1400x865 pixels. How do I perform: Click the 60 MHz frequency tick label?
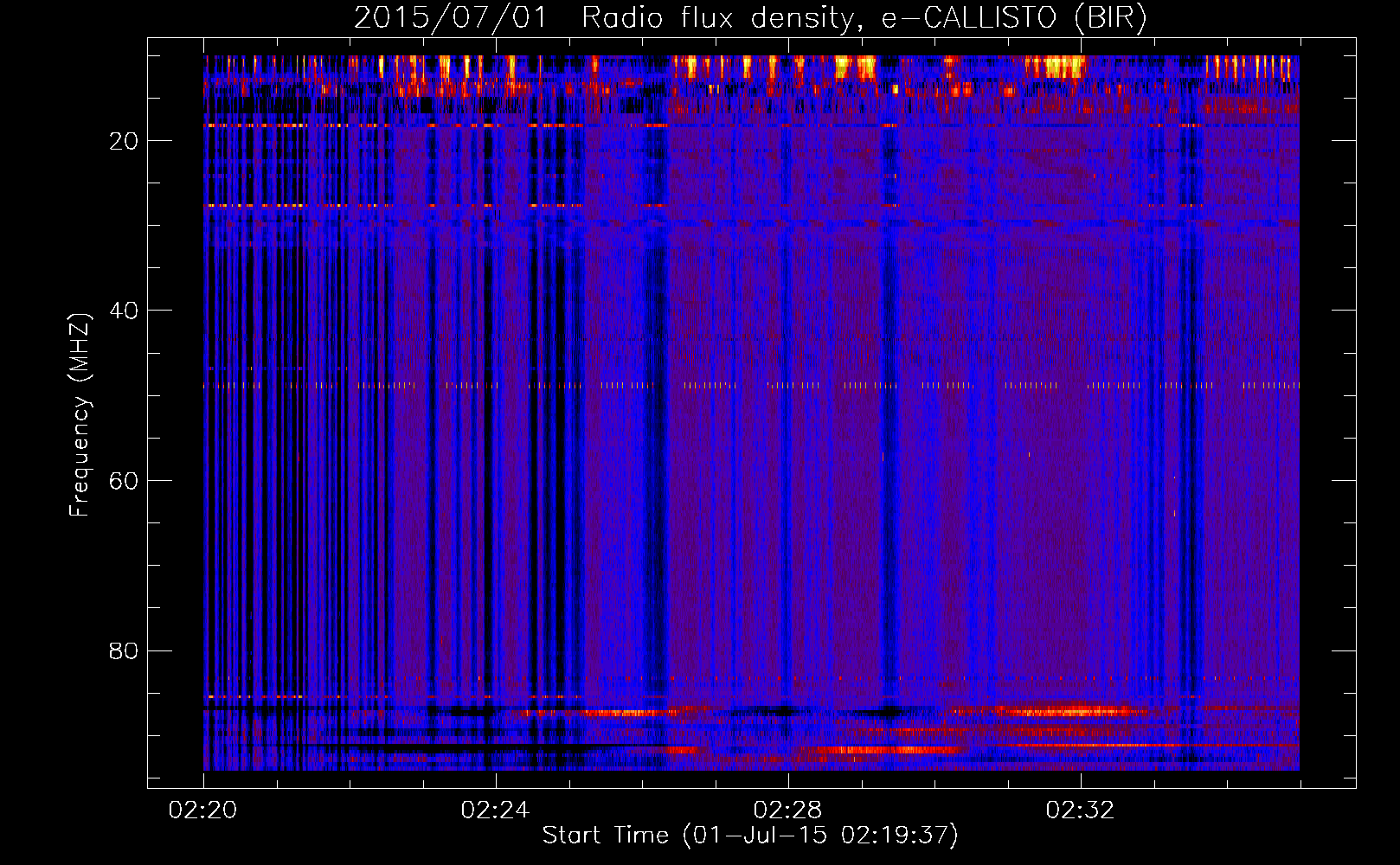pos(124,481)
